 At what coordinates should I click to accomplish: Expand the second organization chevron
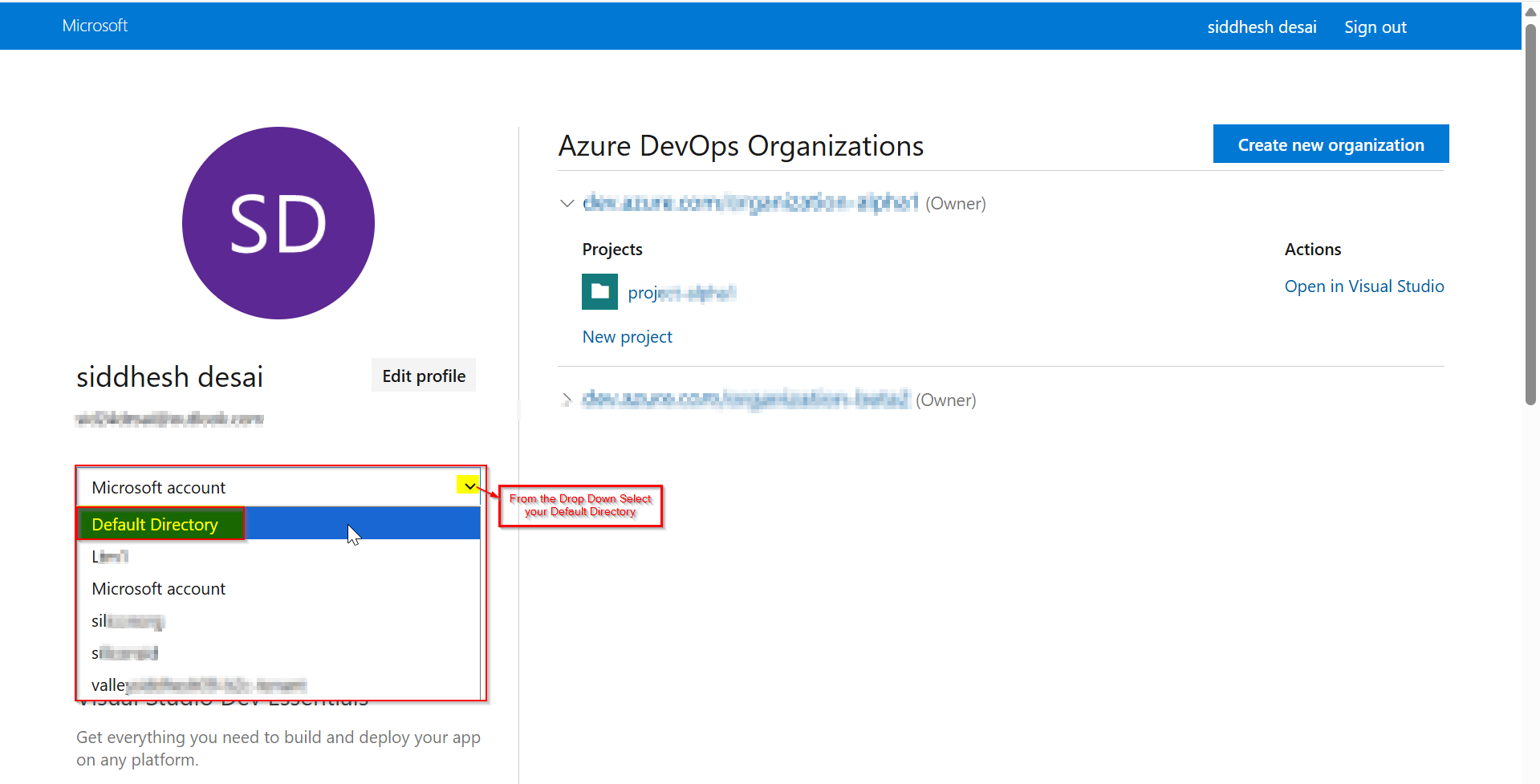tap(567, 400)
